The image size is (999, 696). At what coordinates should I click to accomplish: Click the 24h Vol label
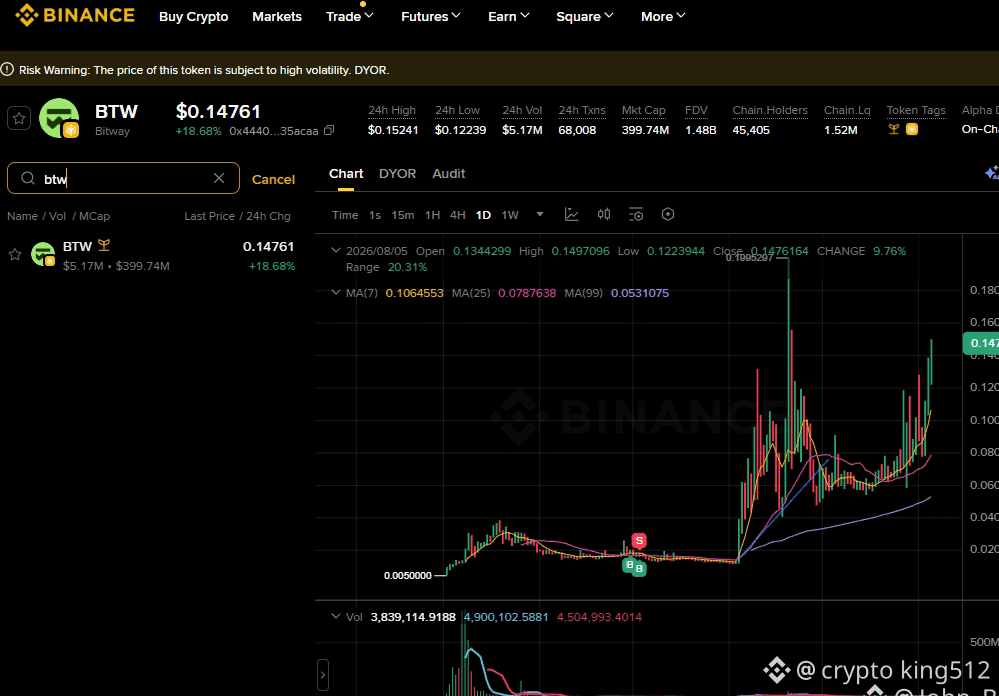point(522,110)
